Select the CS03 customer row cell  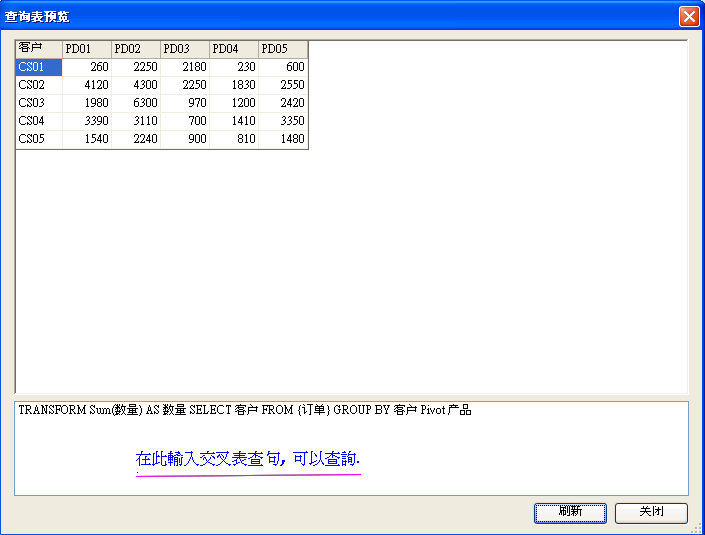pos(39,103)
